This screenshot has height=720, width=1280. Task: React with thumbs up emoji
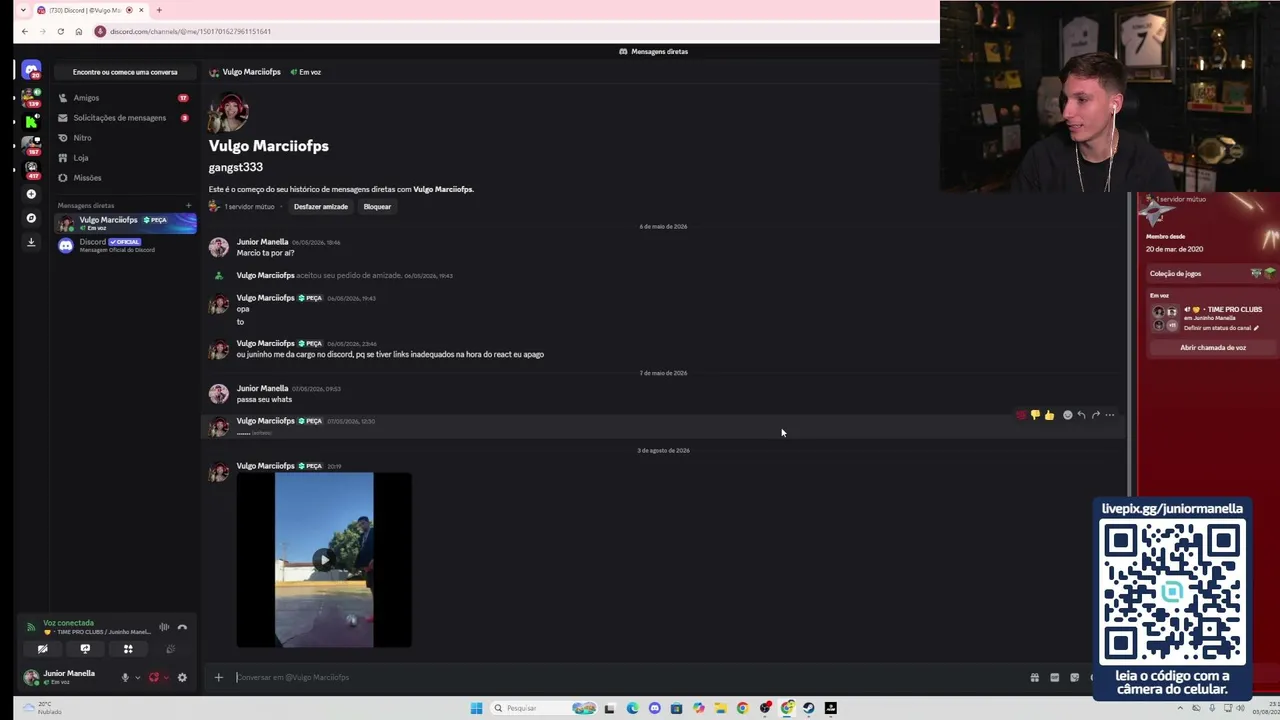click(x=1049, y=415)
